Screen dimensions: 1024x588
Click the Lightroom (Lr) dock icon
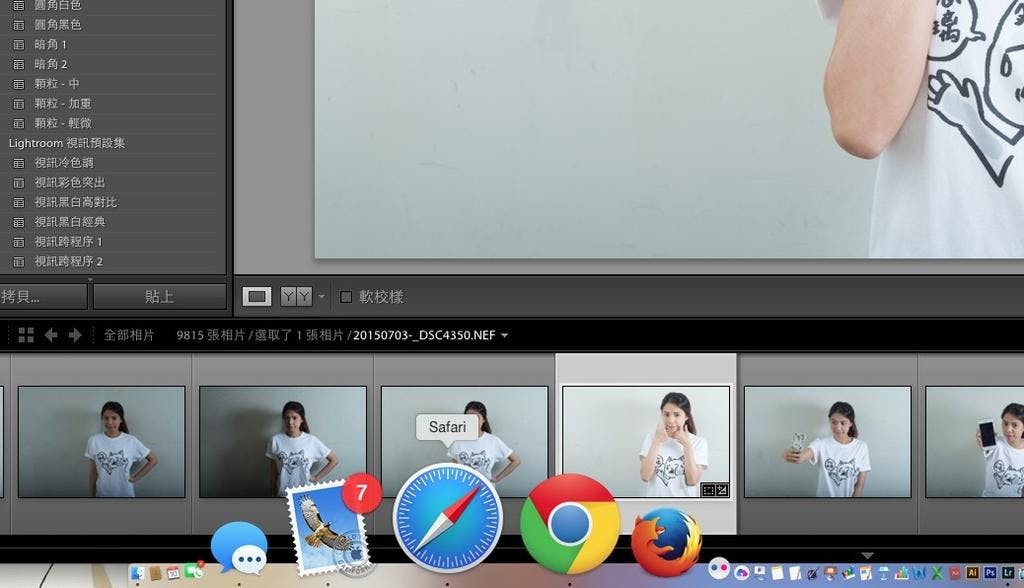[x=1008, y=572]
